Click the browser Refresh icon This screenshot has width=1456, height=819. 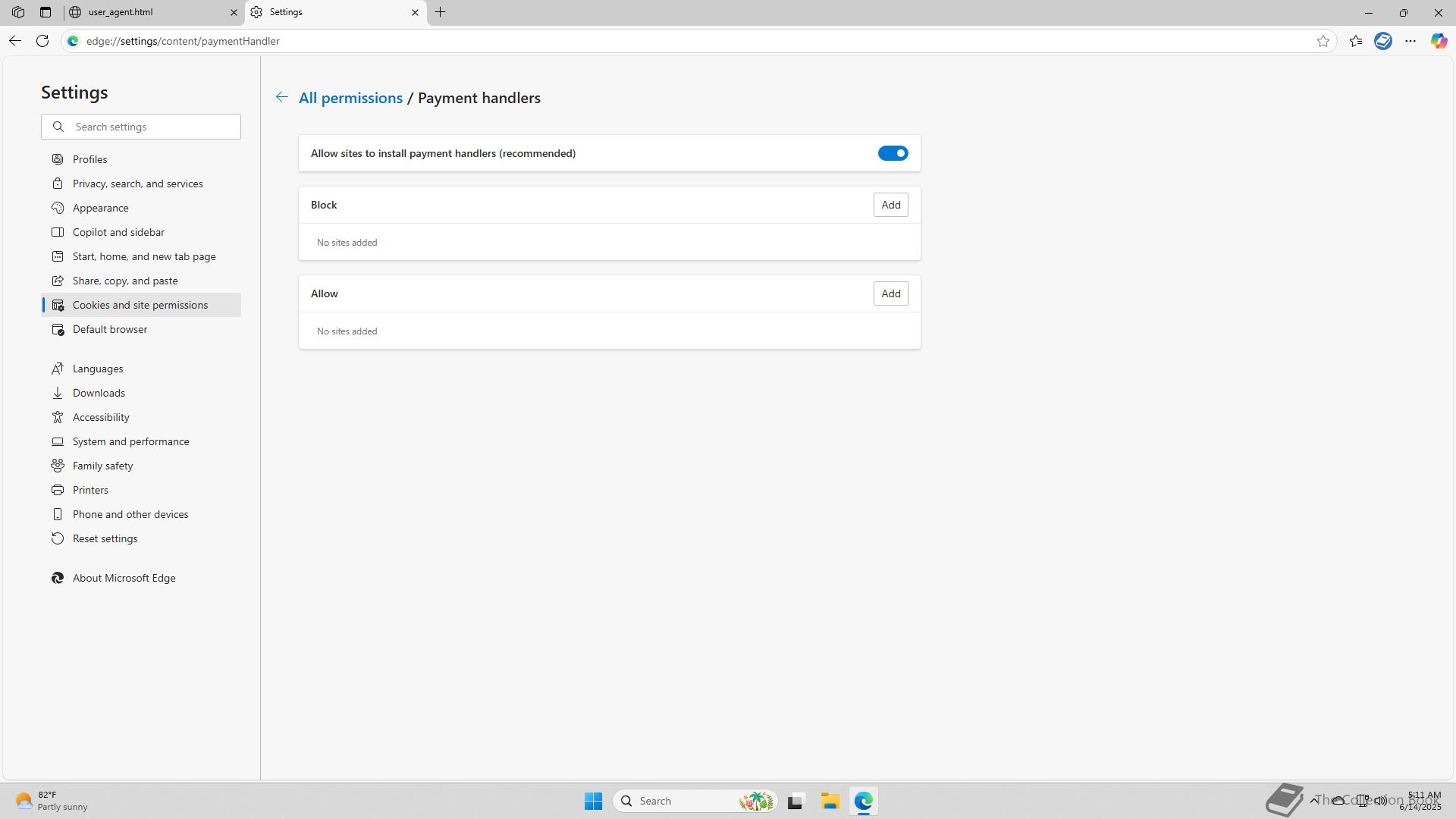click(42, 41)
